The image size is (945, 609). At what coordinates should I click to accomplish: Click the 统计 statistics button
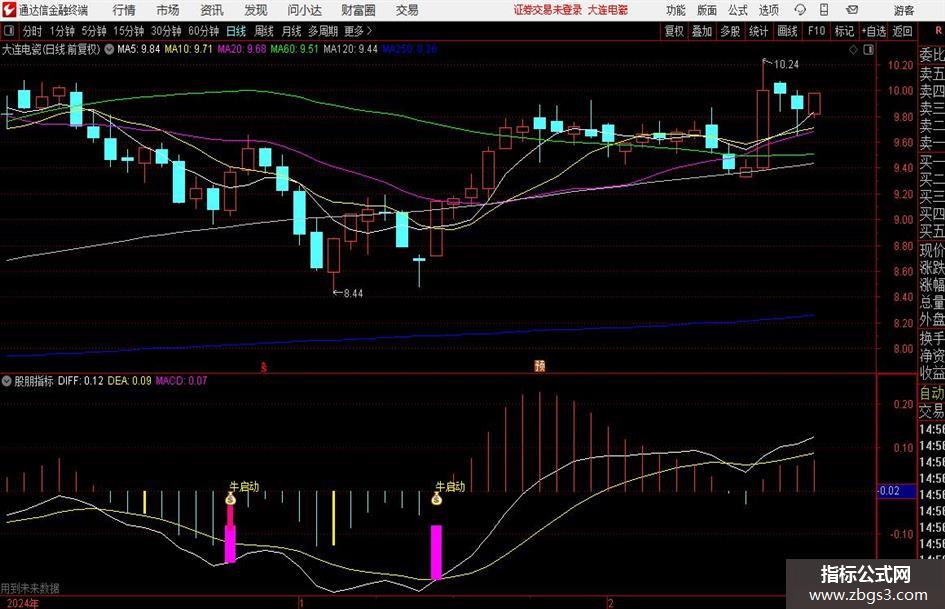[x=758, y=31]
